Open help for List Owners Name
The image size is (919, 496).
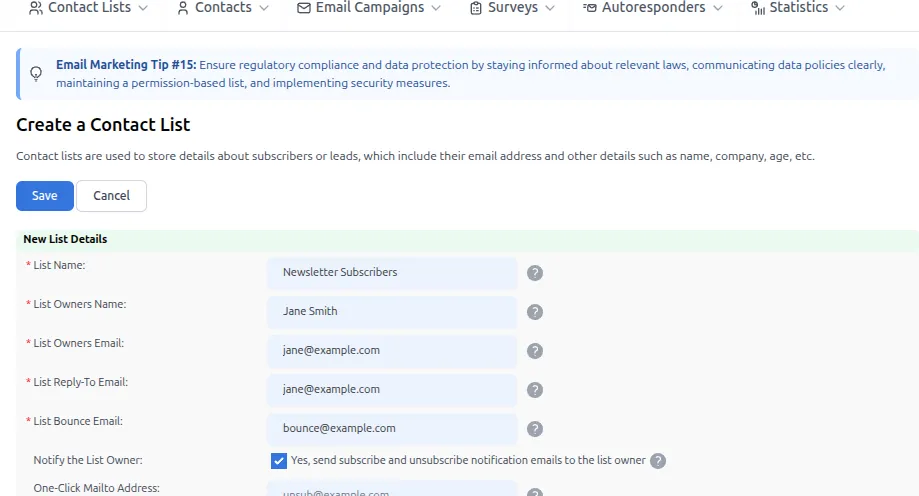click(535, 312)
